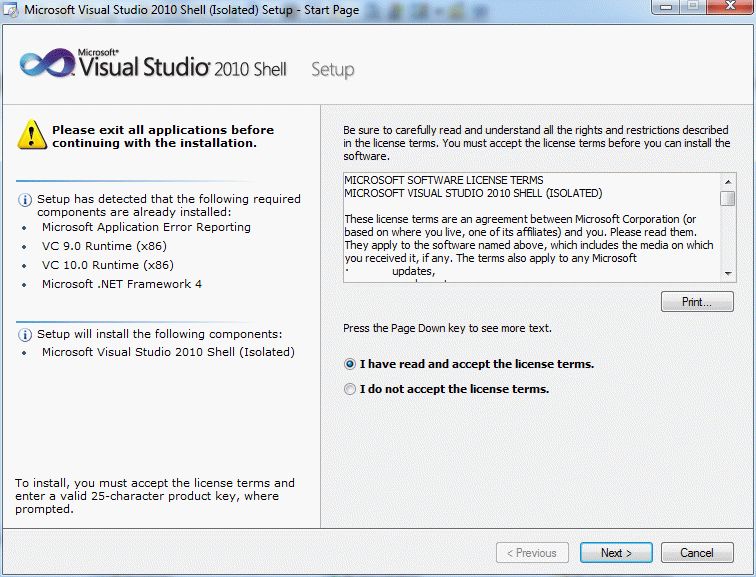
Task: Click MICROSOFT SOFTWARE LICENSE TERMS heading
Action: (444, 180)
